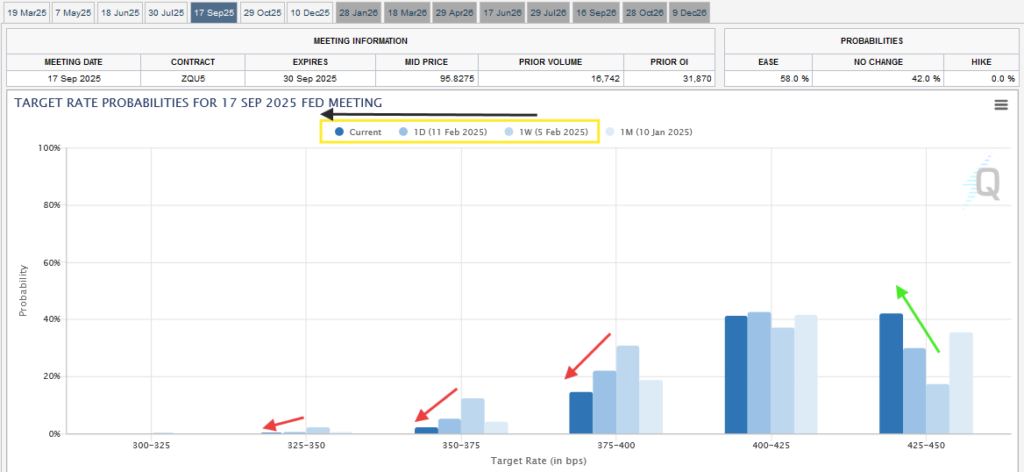Open the 28 Jan26 meeting tab

click(x=357, y=12)
